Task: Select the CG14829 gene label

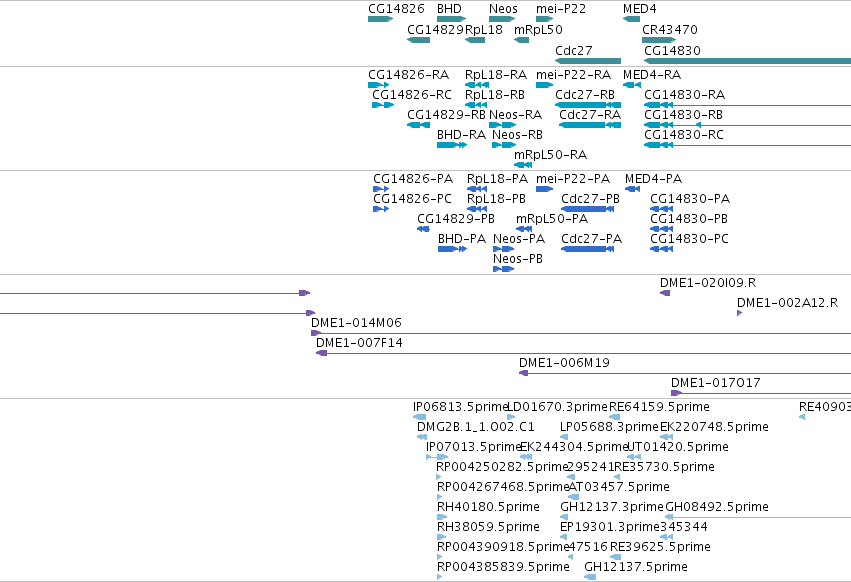Action: pos(435,29)
